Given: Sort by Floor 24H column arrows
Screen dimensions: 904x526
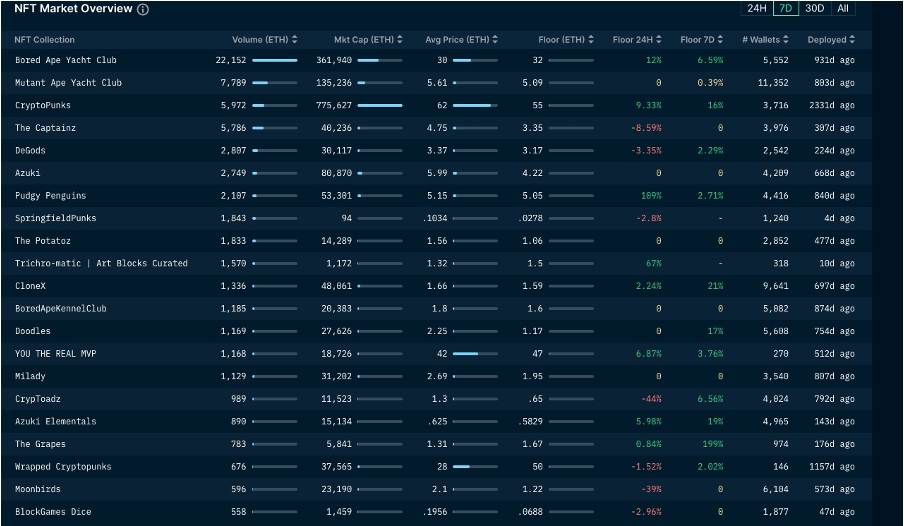Looking at the screenshot, I should 659,40.
